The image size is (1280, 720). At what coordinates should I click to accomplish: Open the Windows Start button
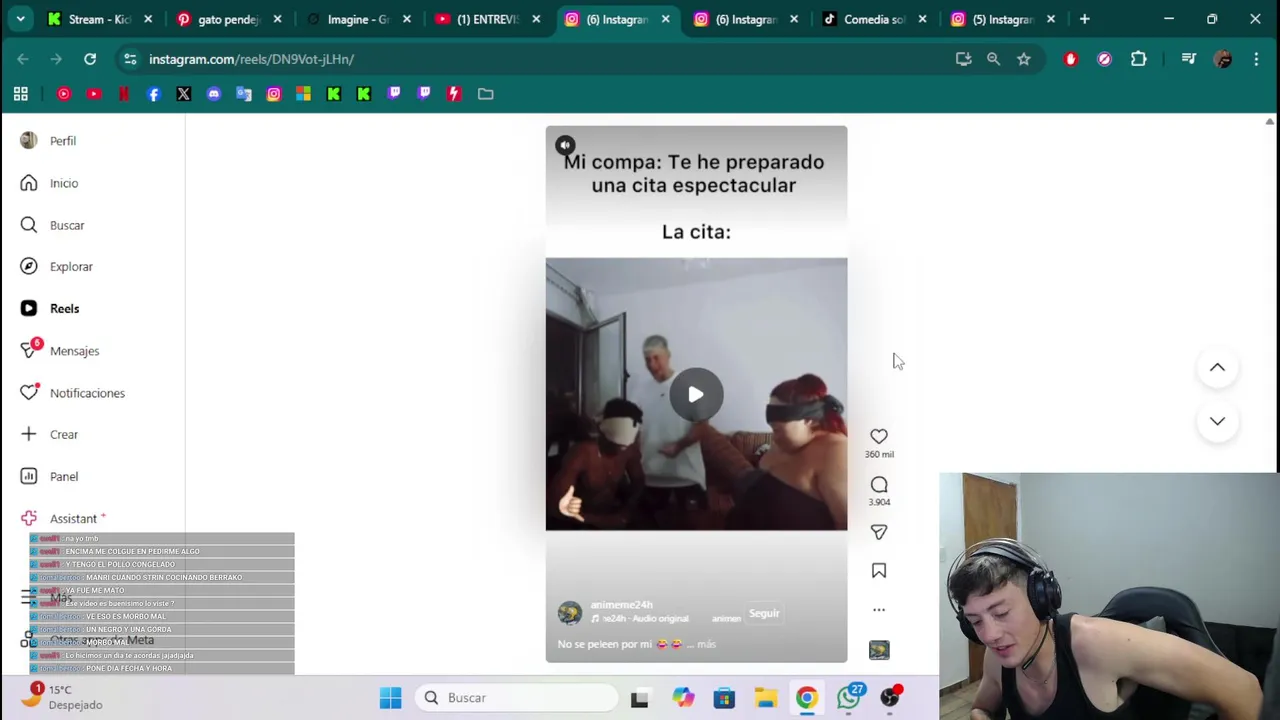pos(391,698)
